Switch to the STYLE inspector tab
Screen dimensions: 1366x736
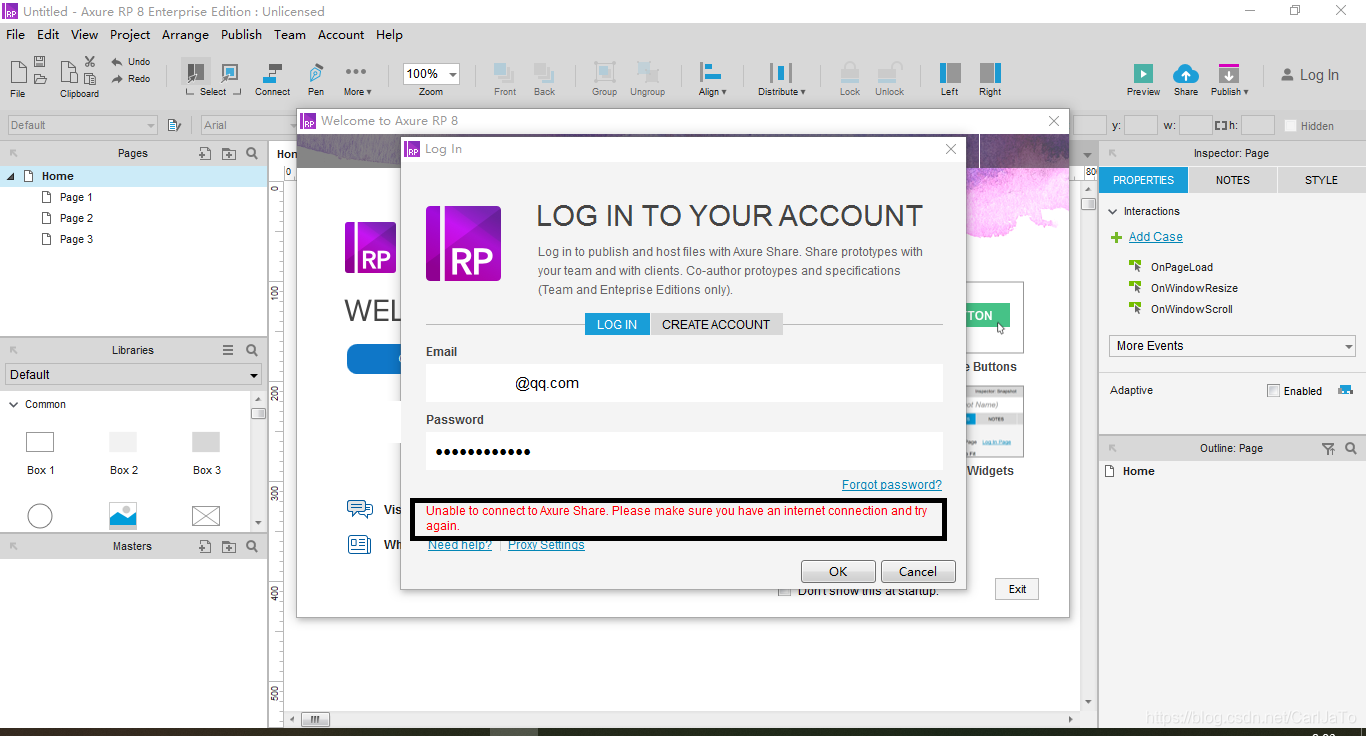(1321, 180)
